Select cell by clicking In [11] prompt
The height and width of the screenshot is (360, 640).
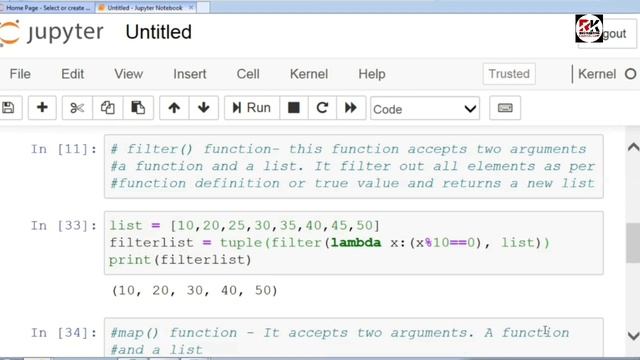pos(64,149)
